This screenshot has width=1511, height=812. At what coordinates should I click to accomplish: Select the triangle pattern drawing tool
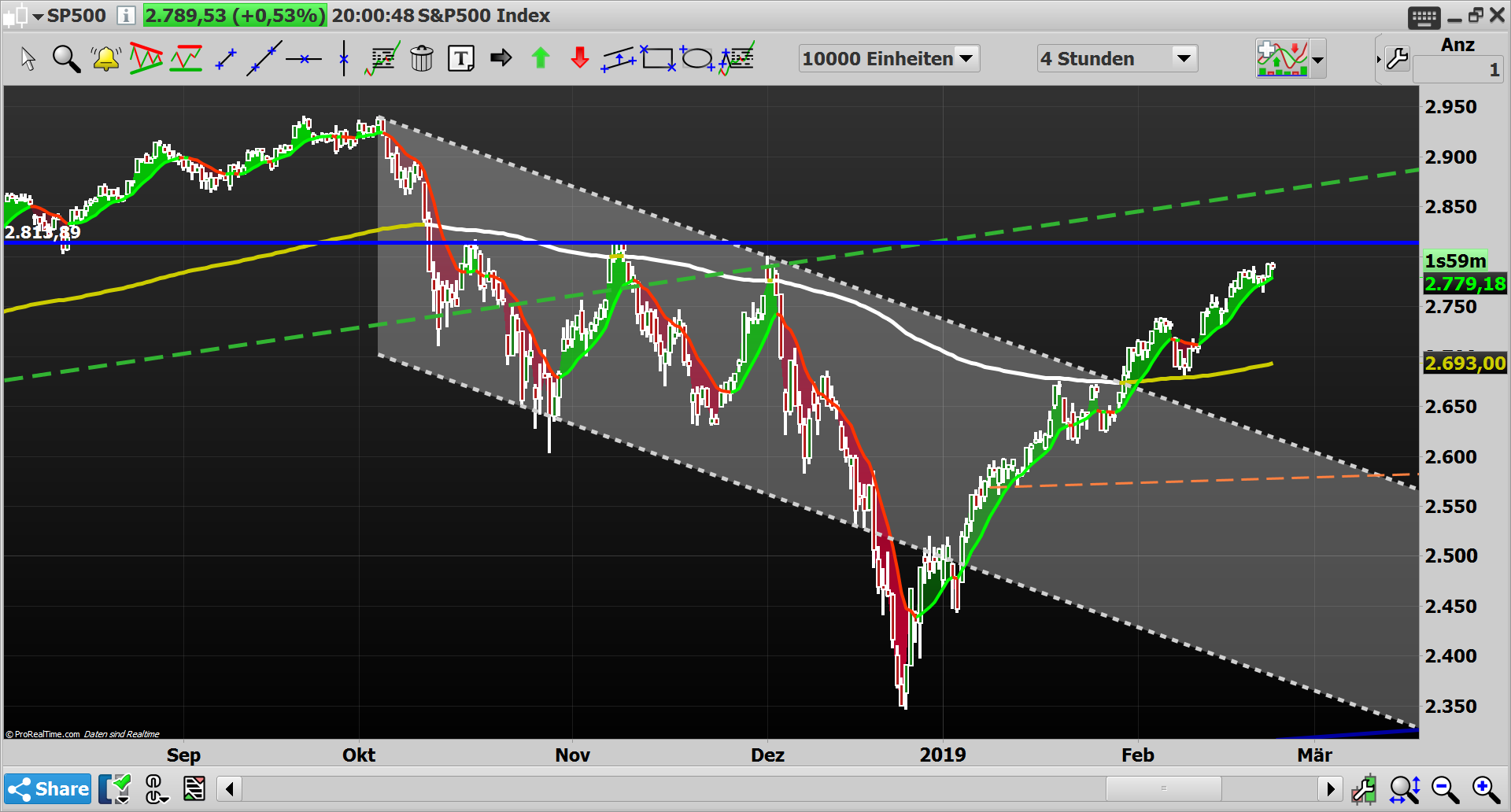coord(146,59)
